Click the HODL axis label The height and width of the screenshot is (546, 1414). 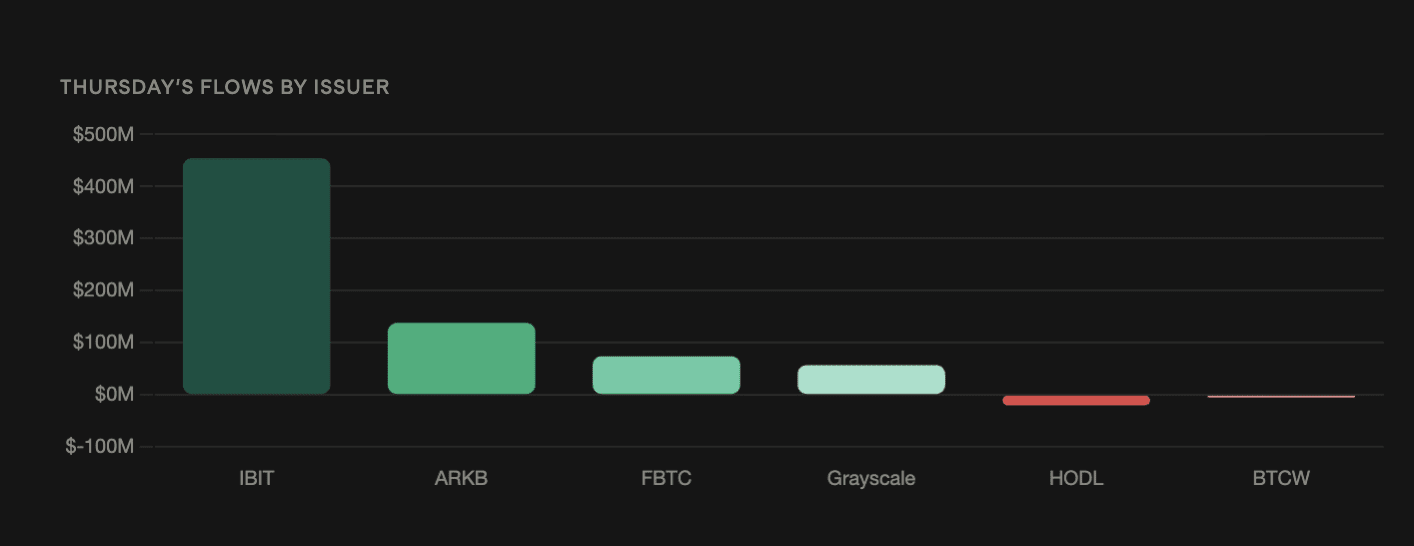click(1076, 478)
